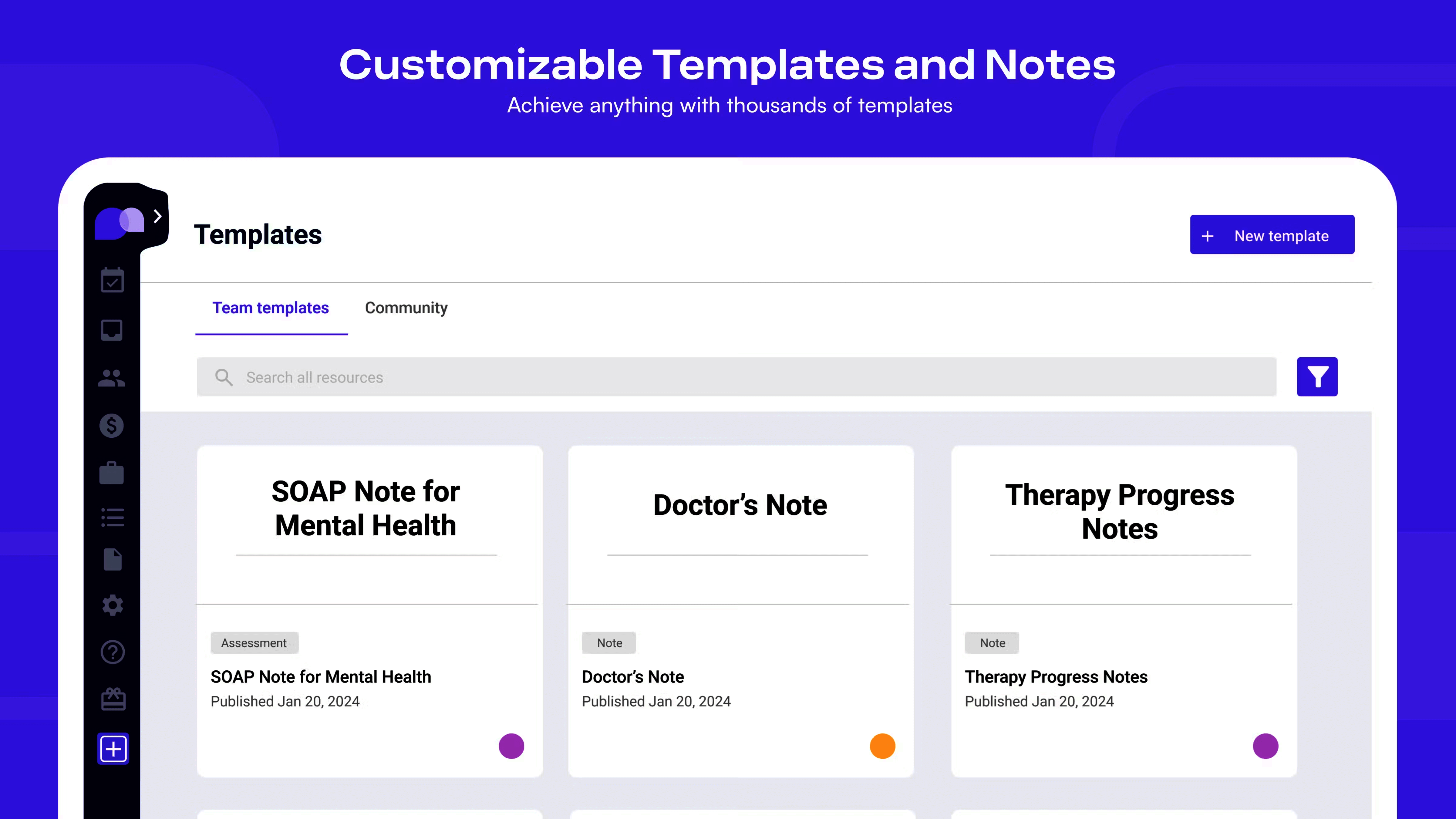1456x819 pixels.
Task: Click the plus create icon in sidebar
Action: pyautogui.click(x=113, y=749)
